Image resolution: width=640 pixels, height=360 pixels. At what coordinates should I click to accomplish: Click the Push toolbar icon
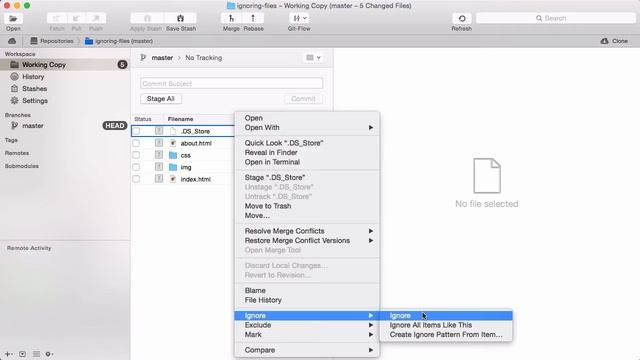pos(96,18)
